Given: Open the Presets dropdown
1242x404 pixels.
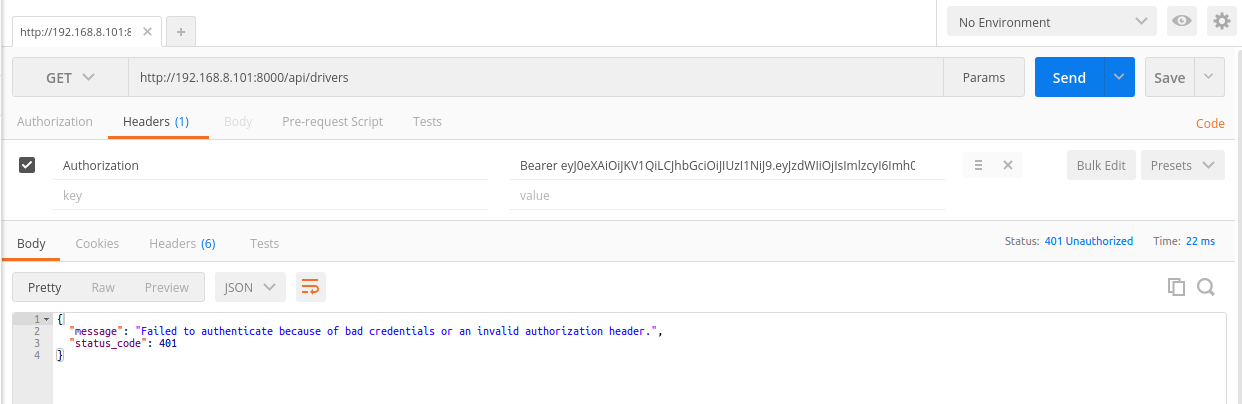Looking at the screenshot, I should 1183,165.
